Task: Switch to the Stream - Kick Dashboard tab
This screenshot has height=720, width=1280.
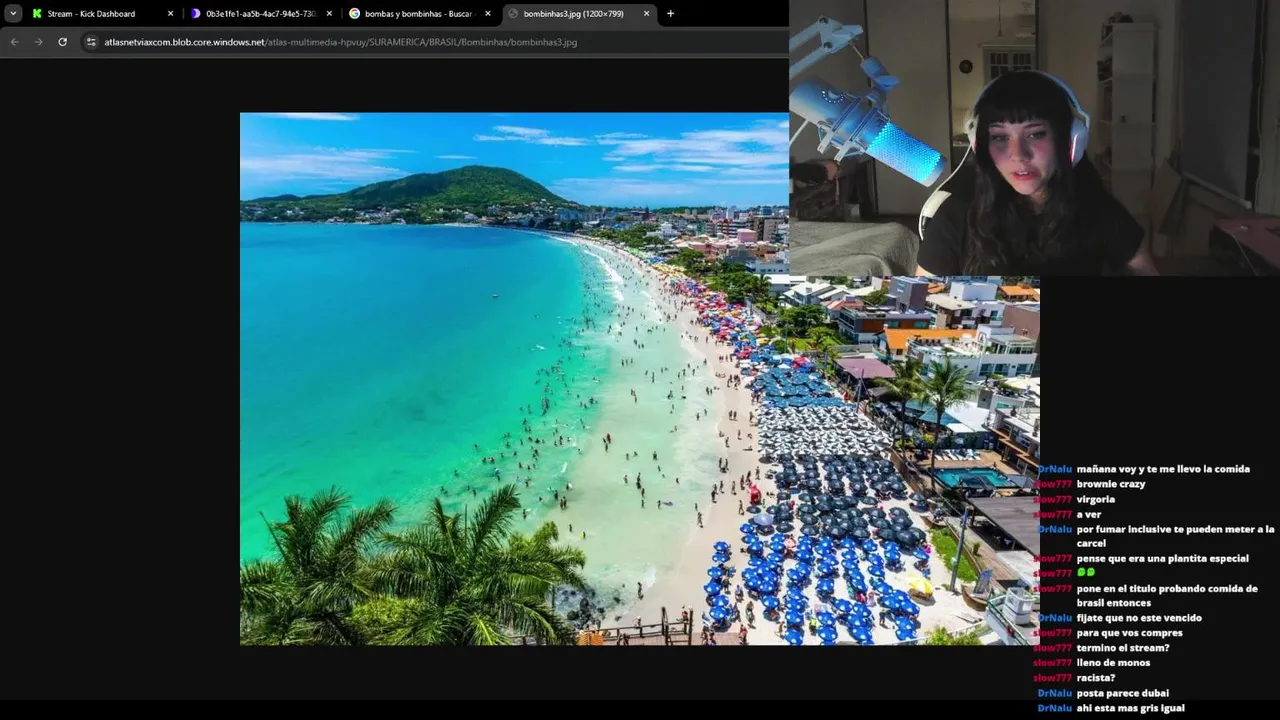Action: pos(102,14)
